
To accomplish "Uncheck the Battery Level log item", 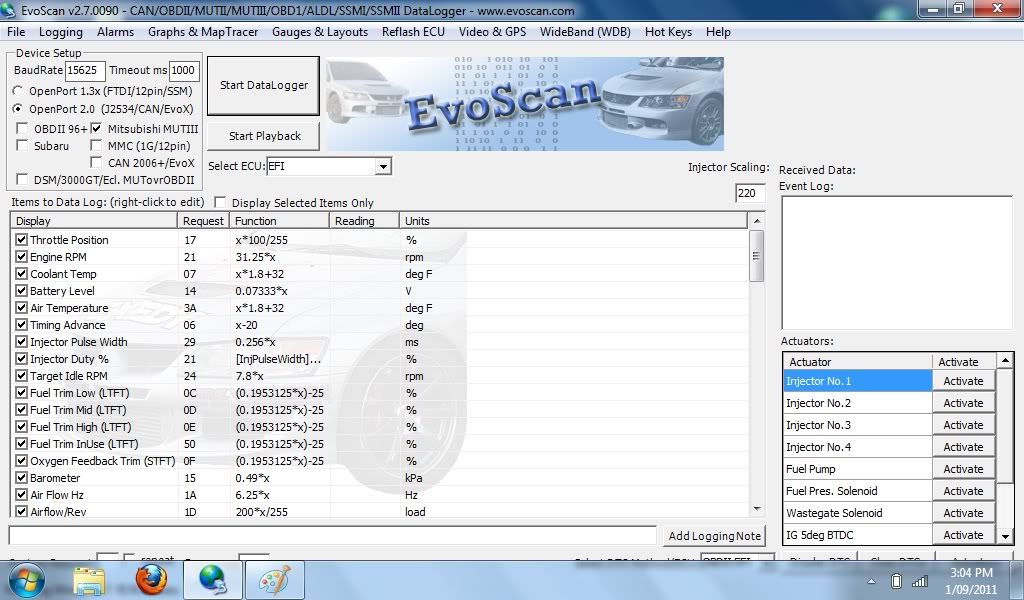I will (22, 291).
